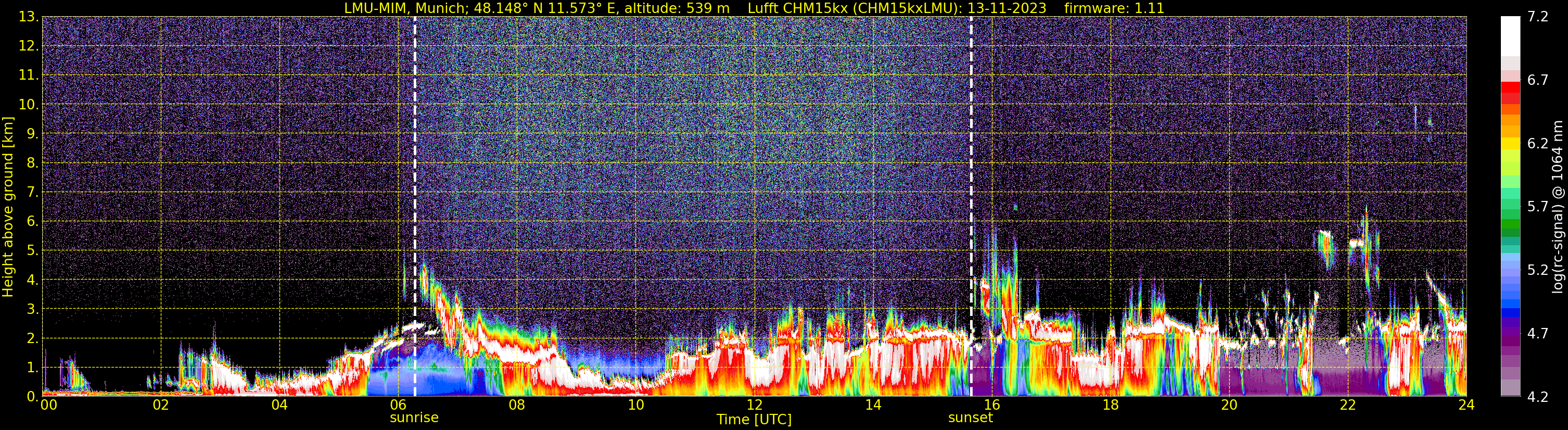Click the 'Time [UTC]' axis label
Screen dimensions: 1568x430
click(754, 419)
